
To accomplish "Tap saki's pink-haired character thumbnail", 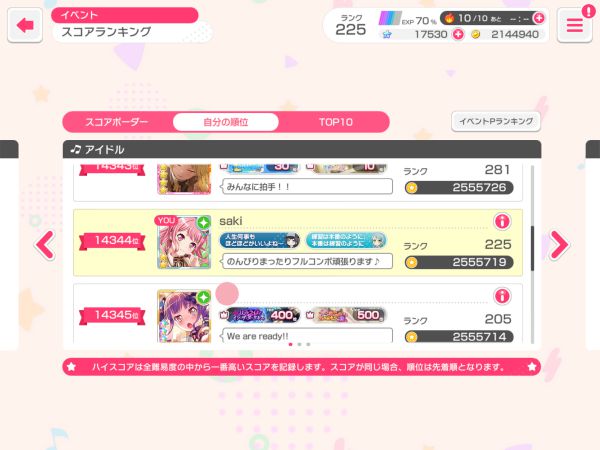I will pyautogui.click(x=184, y=242).
